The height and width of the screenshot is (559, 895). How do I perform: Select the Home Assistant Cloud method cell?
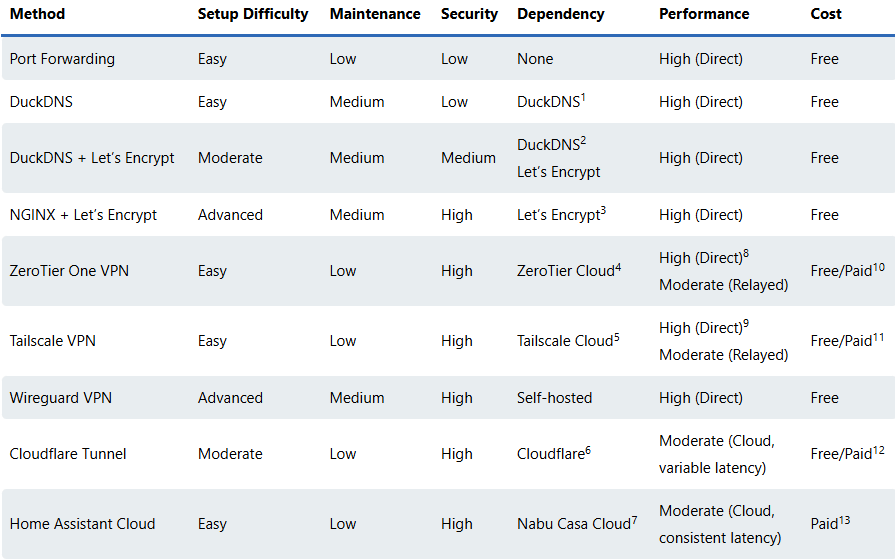pyautogui.click(x=82, y=524)
